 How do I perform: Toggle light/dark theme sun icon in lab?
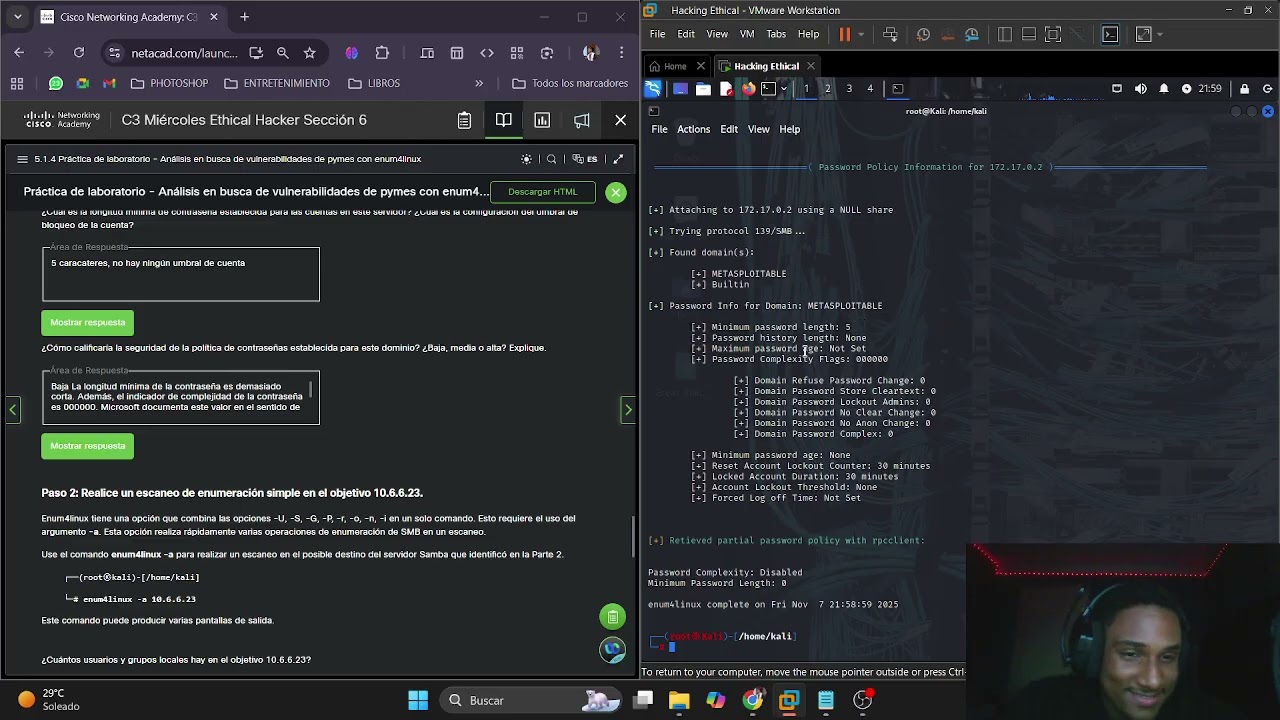click(x=527, y=159)
